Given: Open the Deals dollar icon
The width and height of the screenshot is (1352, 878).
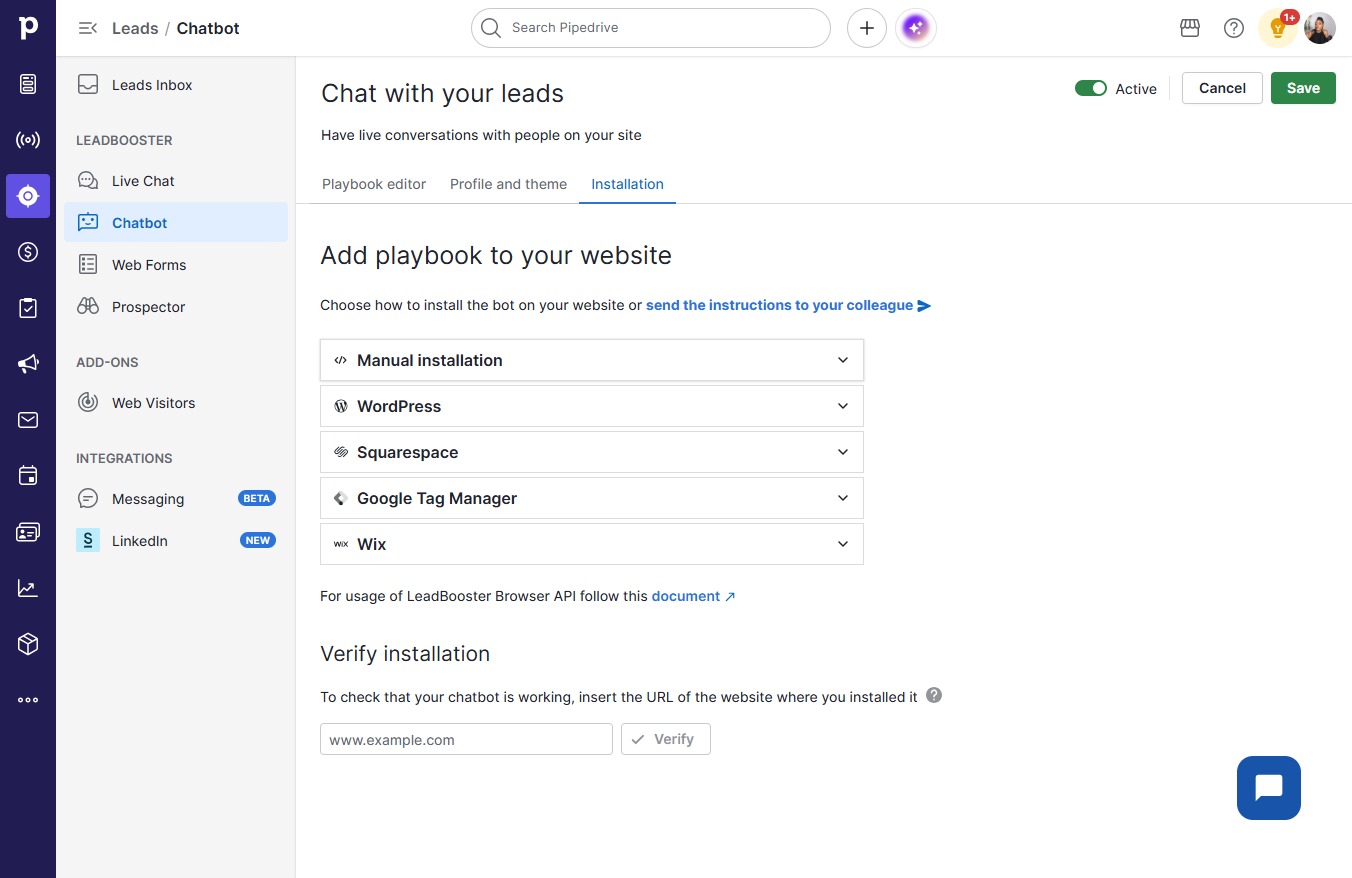Looking at the screenshot, I should [x=28, y=252].
